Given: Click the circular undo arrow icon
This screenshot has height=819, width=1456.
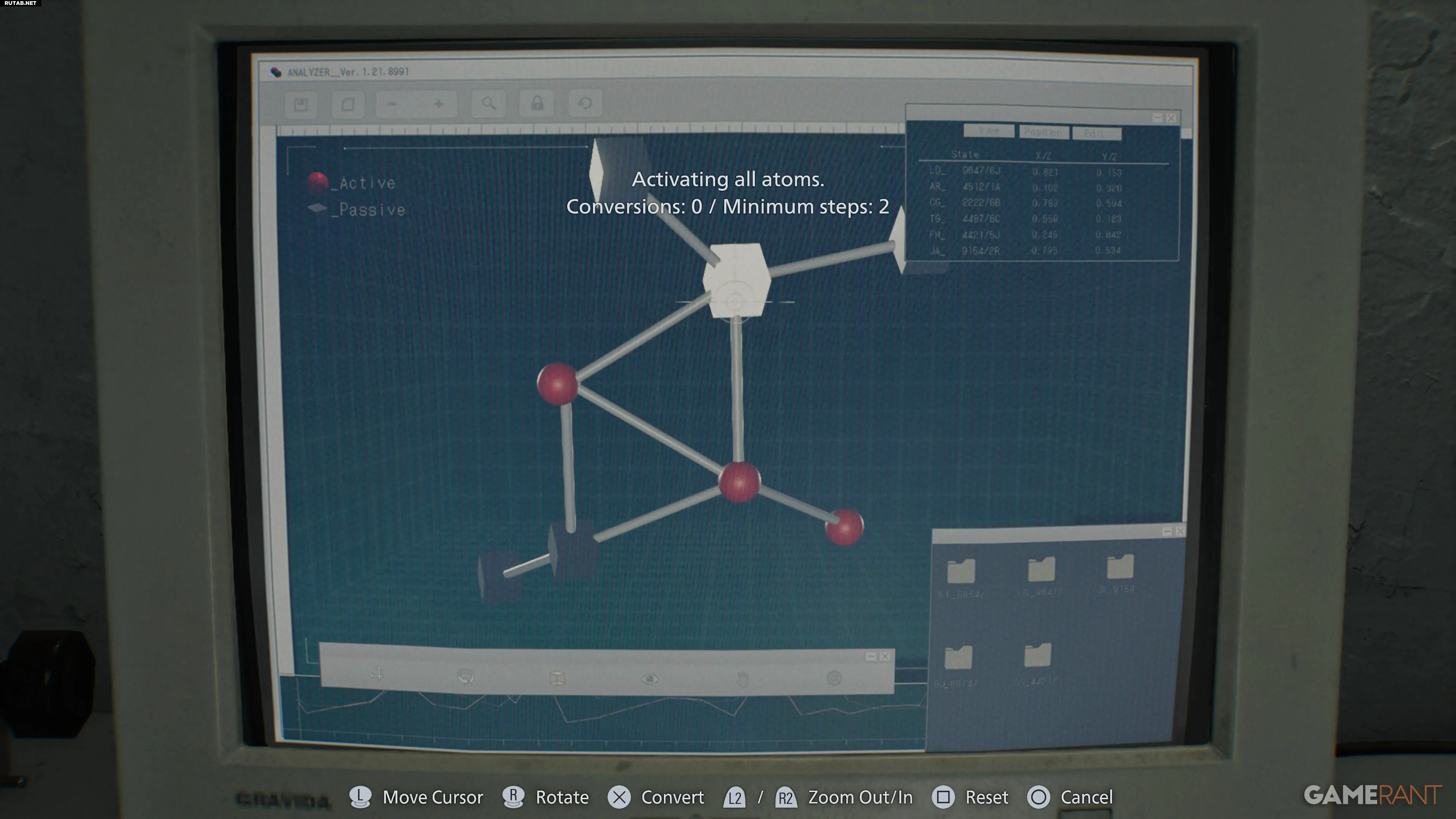Looking at the screenshot, I should click(x=585, y=103).
